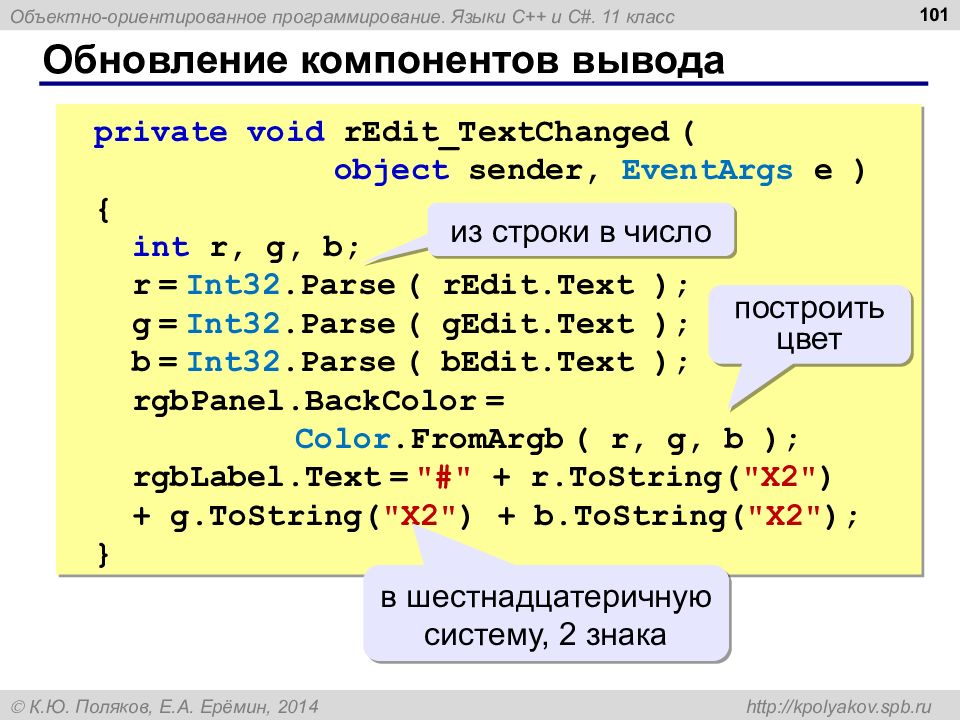
Task: Click the code text 'rgbPanel.BackColor ='
Action: [318, 402]
